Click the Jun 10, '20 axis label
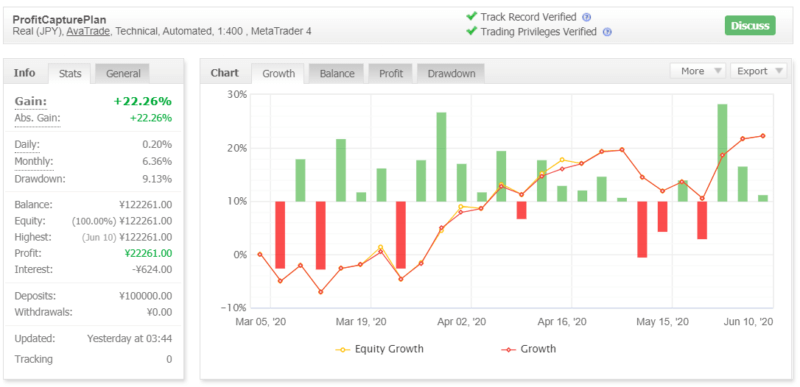 click(748, 322)
